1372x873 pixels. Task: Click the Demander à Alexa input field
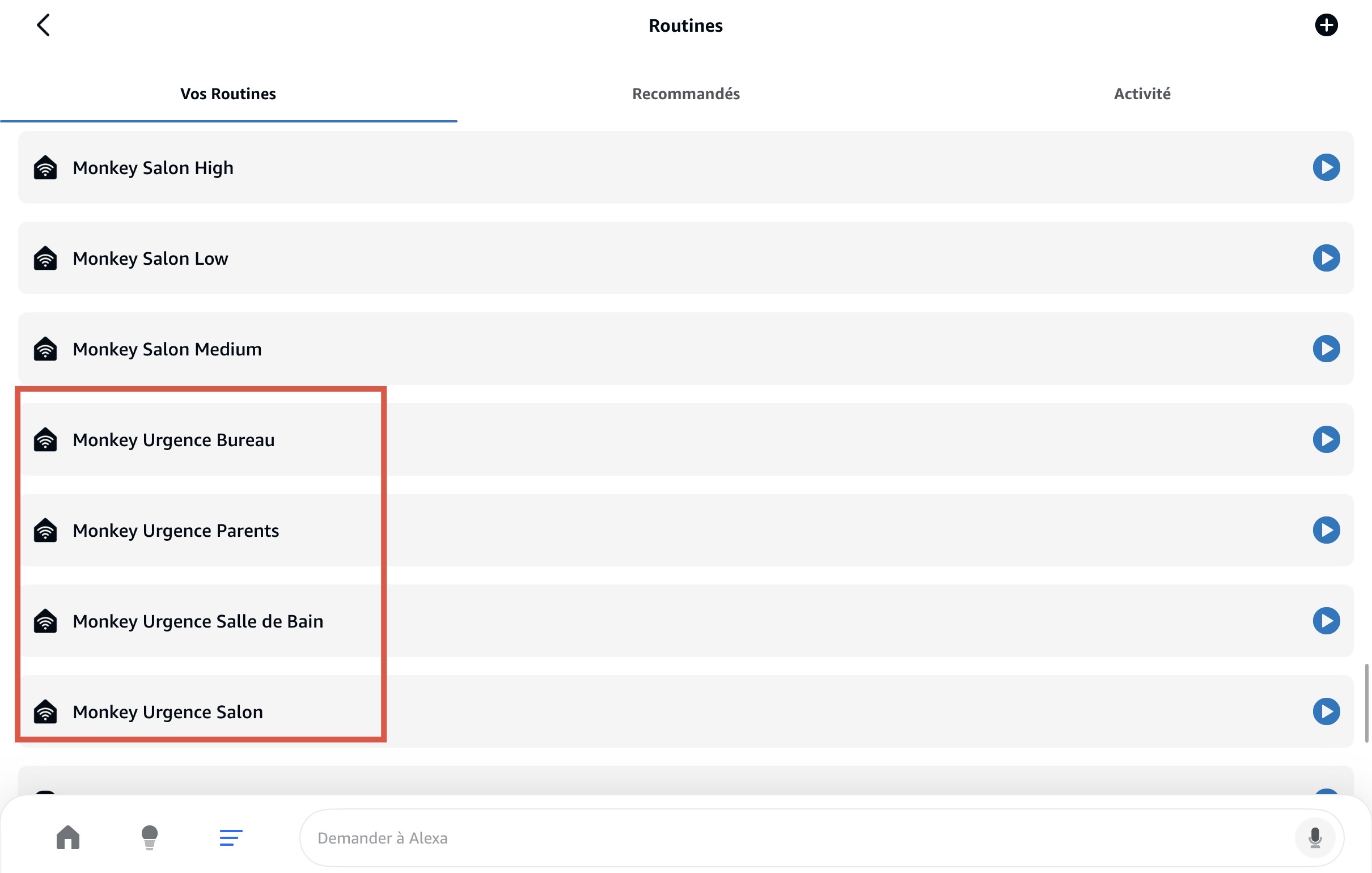coord(740,838)
